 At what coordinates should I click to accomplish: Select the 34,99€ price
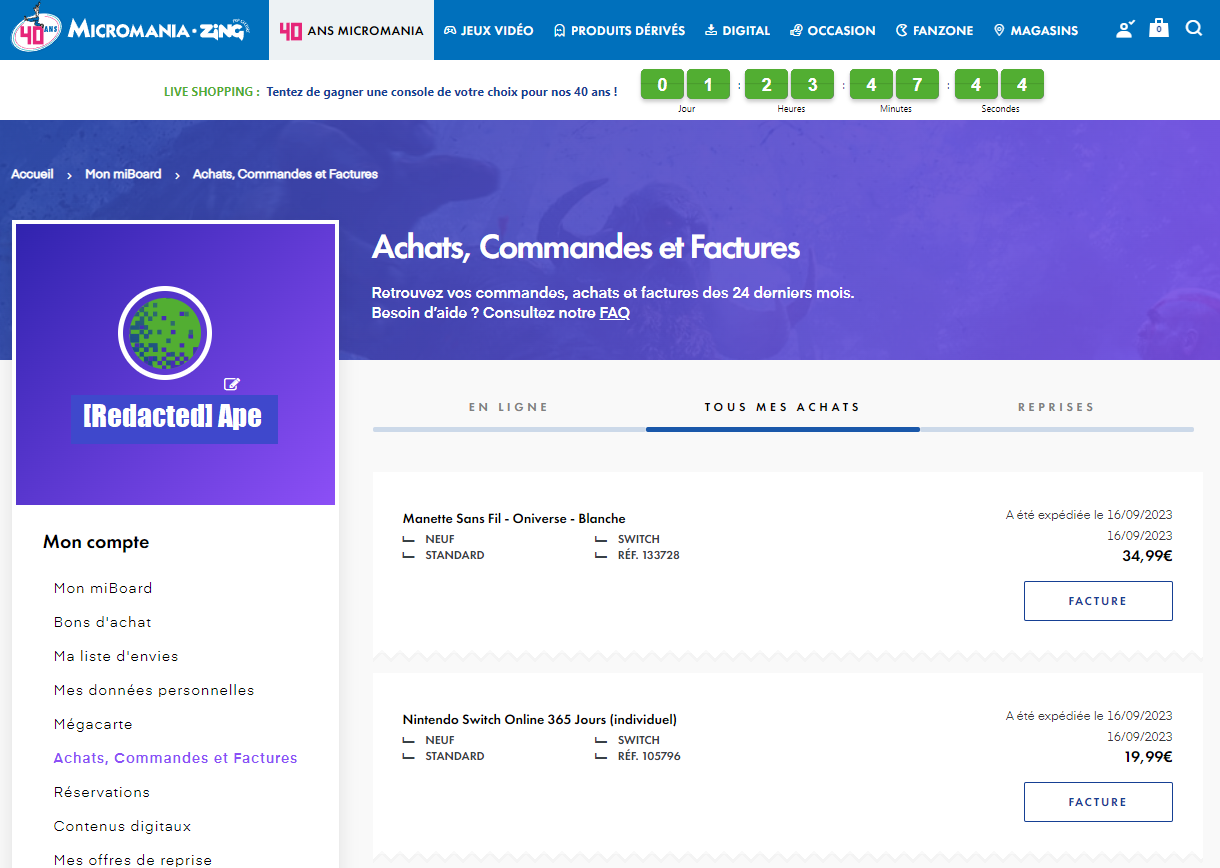click(1147, 556)
